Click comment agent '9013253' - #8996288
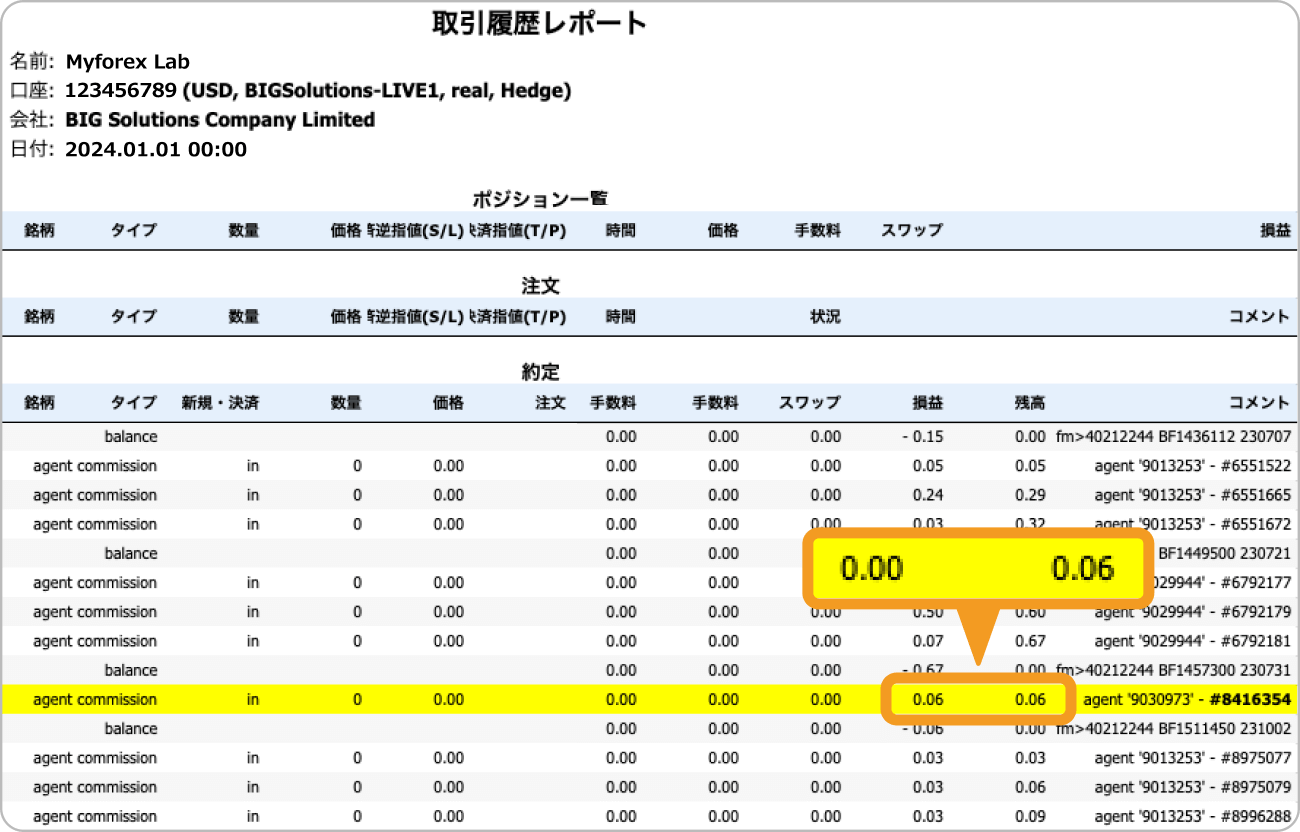The image size is (1300, 832). (1192, 816)
